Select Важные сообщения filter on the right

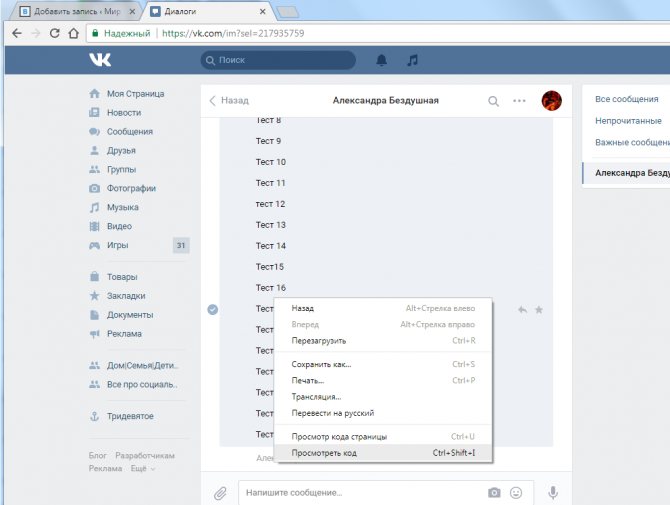(632, 142)
